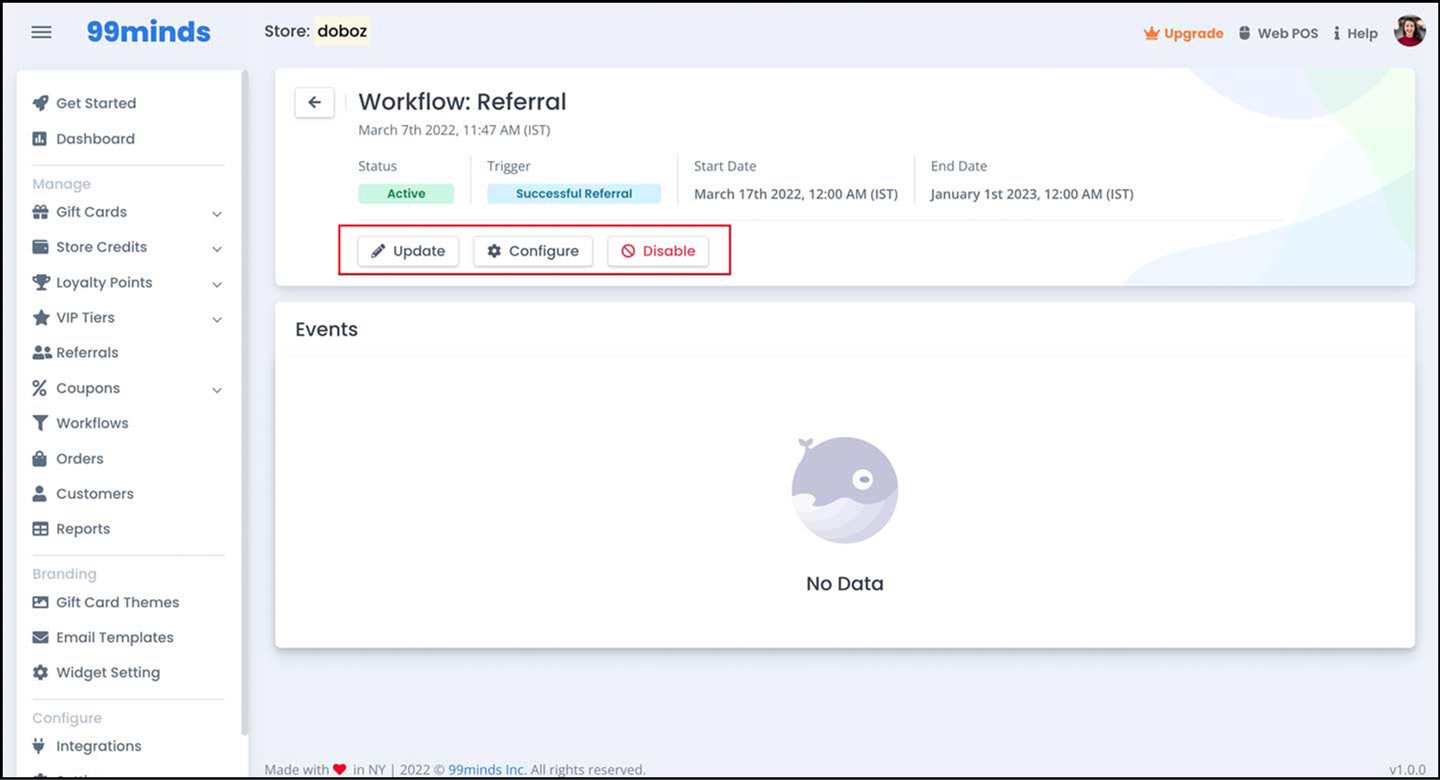The height and width of the screenshot is (780, 1440).
Task: Click the Get Started rocket icon
Action: tap(40, 103)
